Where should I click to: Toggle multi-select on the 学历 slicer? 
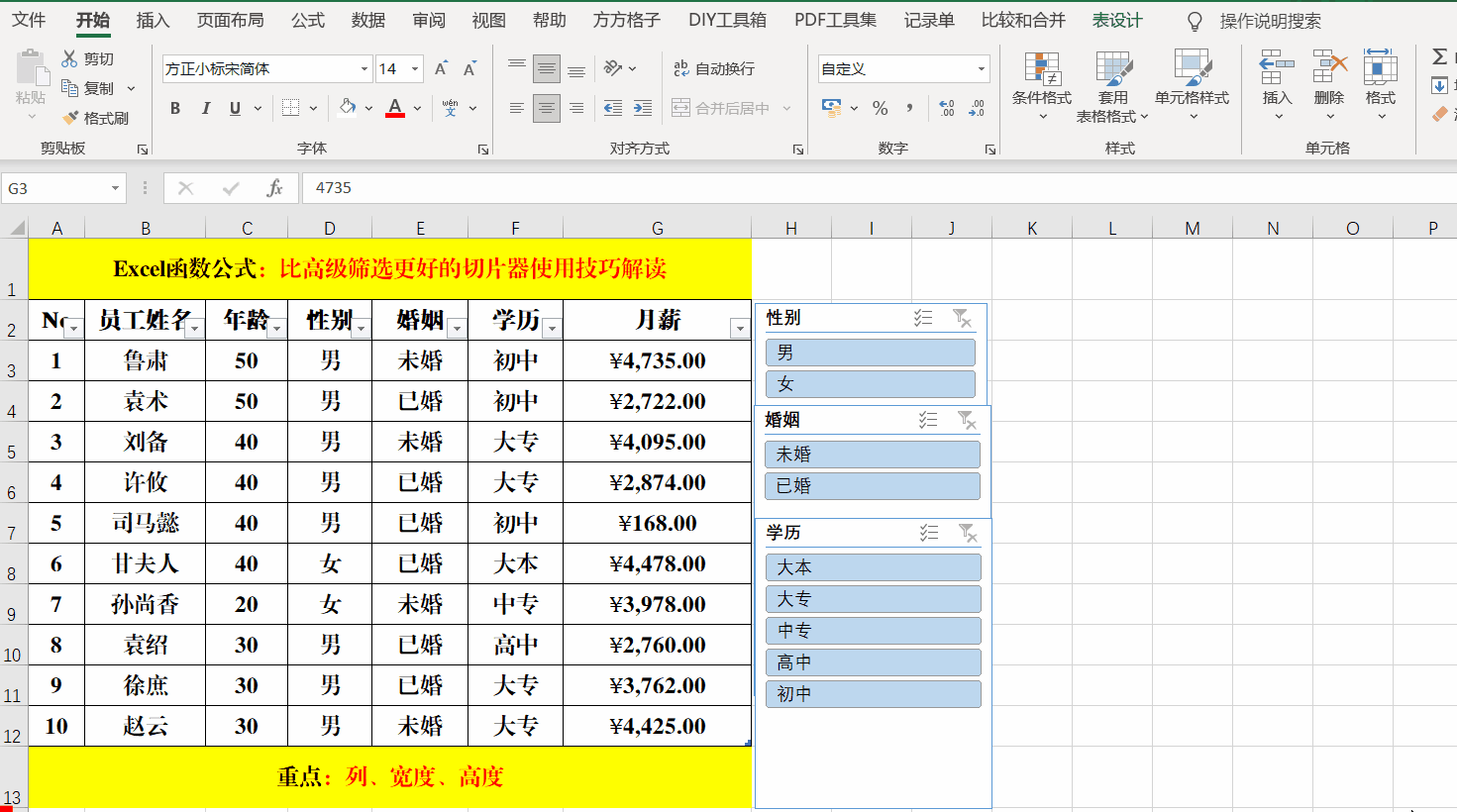coord(929,533)
